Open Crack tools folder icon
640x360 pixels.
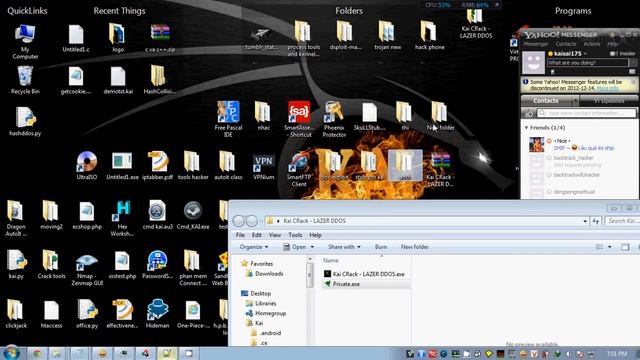pyautogui.click(x=51, y=264)
